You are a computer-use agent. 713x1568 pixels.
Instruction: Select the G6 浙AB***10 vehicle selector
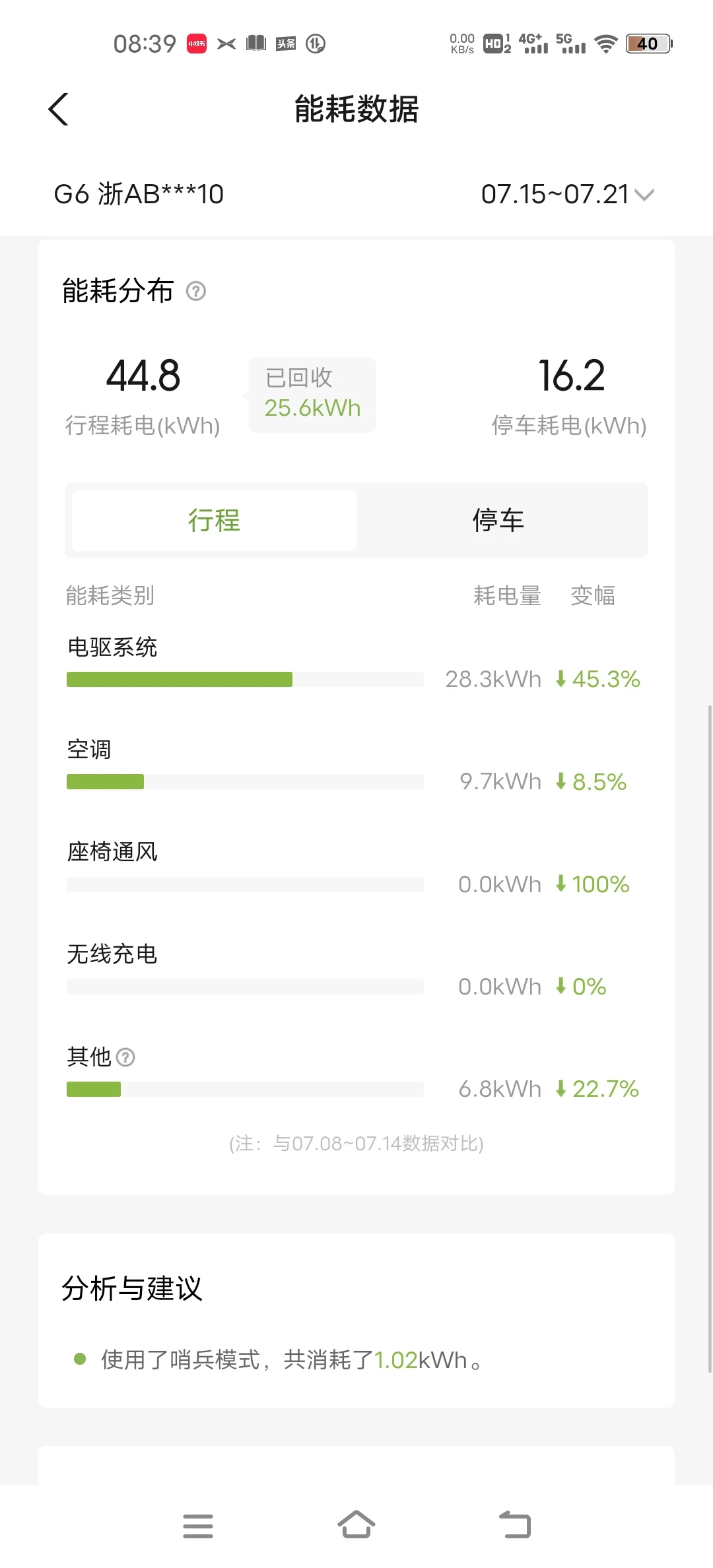point(139,194)
